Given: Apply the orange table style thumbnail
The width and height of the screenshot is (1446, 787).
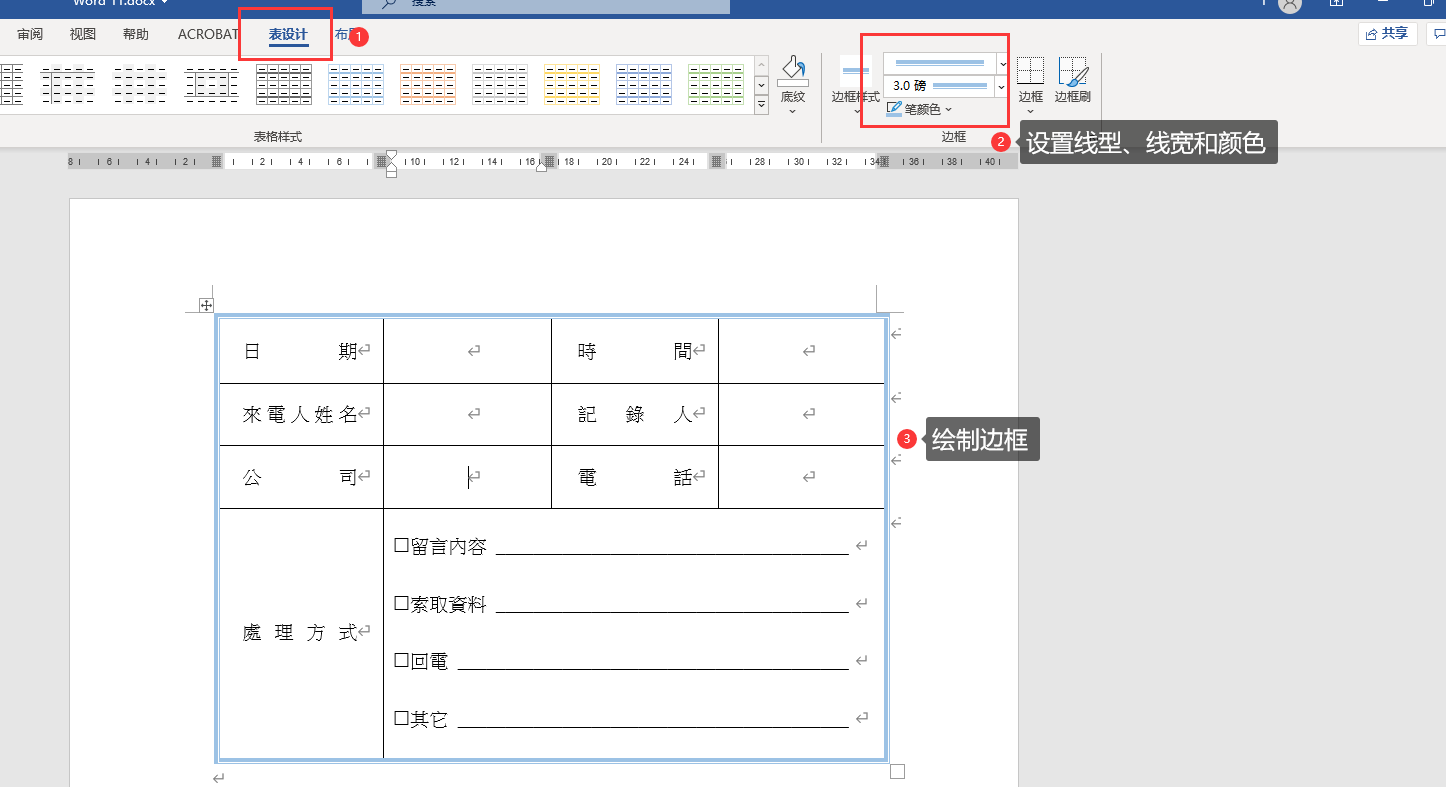Looking at the screenshot, I should point(427,84).
